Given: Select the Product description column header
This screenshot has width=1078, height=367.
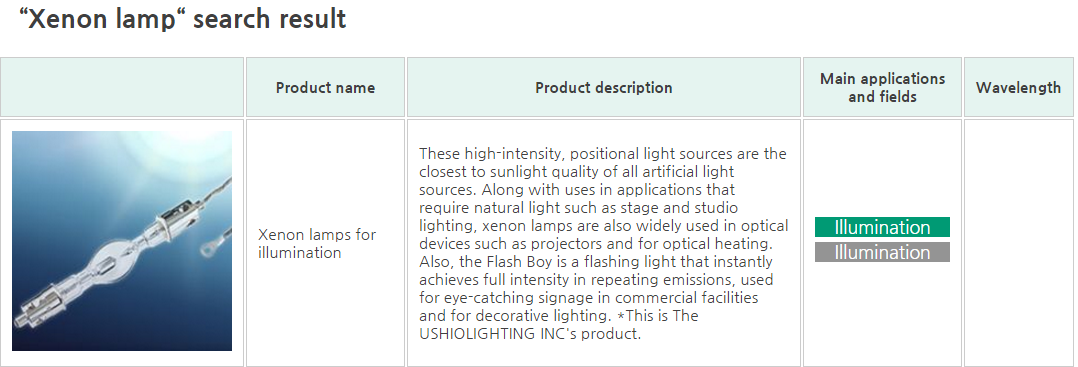Looking at the screenshot, I should pos(604,87).
